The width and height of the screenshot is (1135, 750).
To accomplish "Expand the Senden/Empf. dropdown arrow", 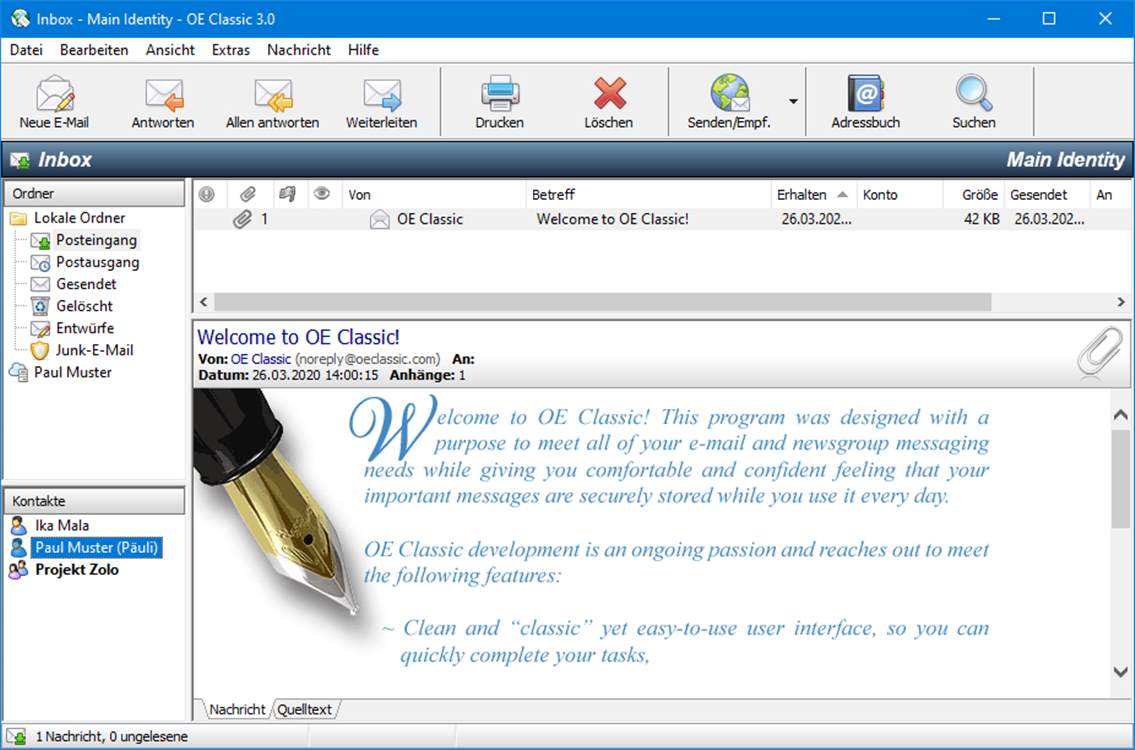I will pos(793,101).
